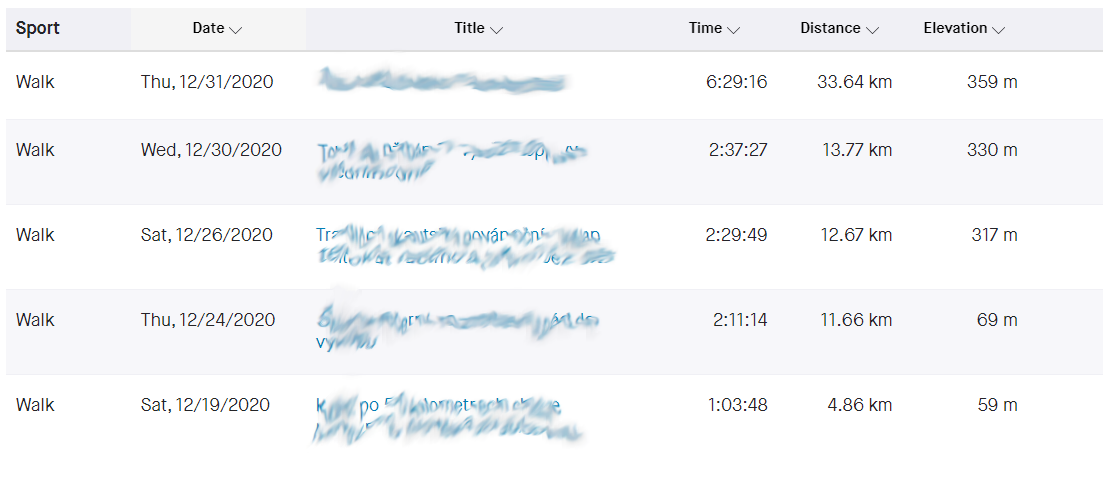Select the 317 m elevation cell
Image resolution: width=1112 pixels, height=488 pixels.
tap(992, 235)
